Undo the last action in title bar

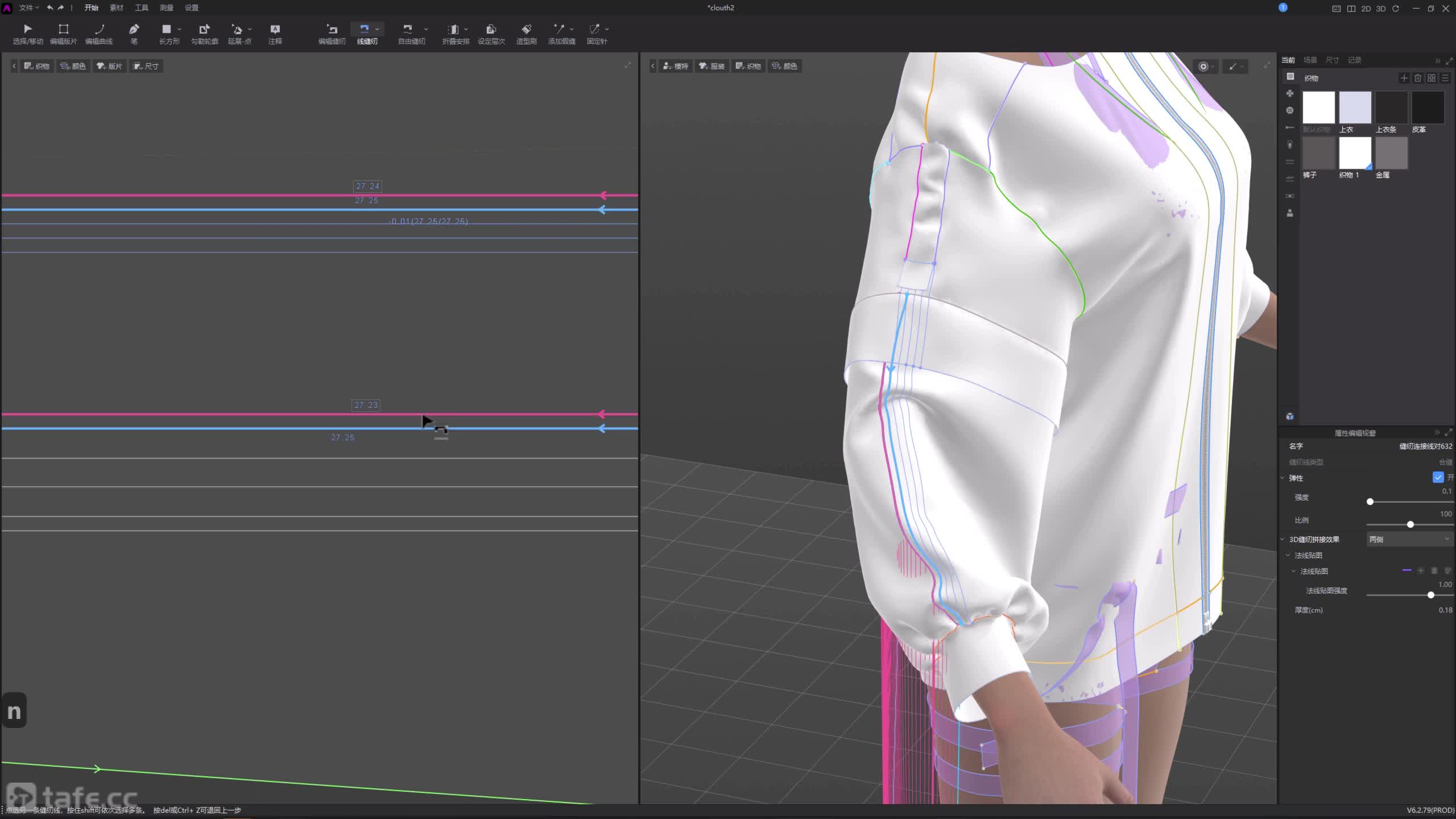[x=50, y=8]
